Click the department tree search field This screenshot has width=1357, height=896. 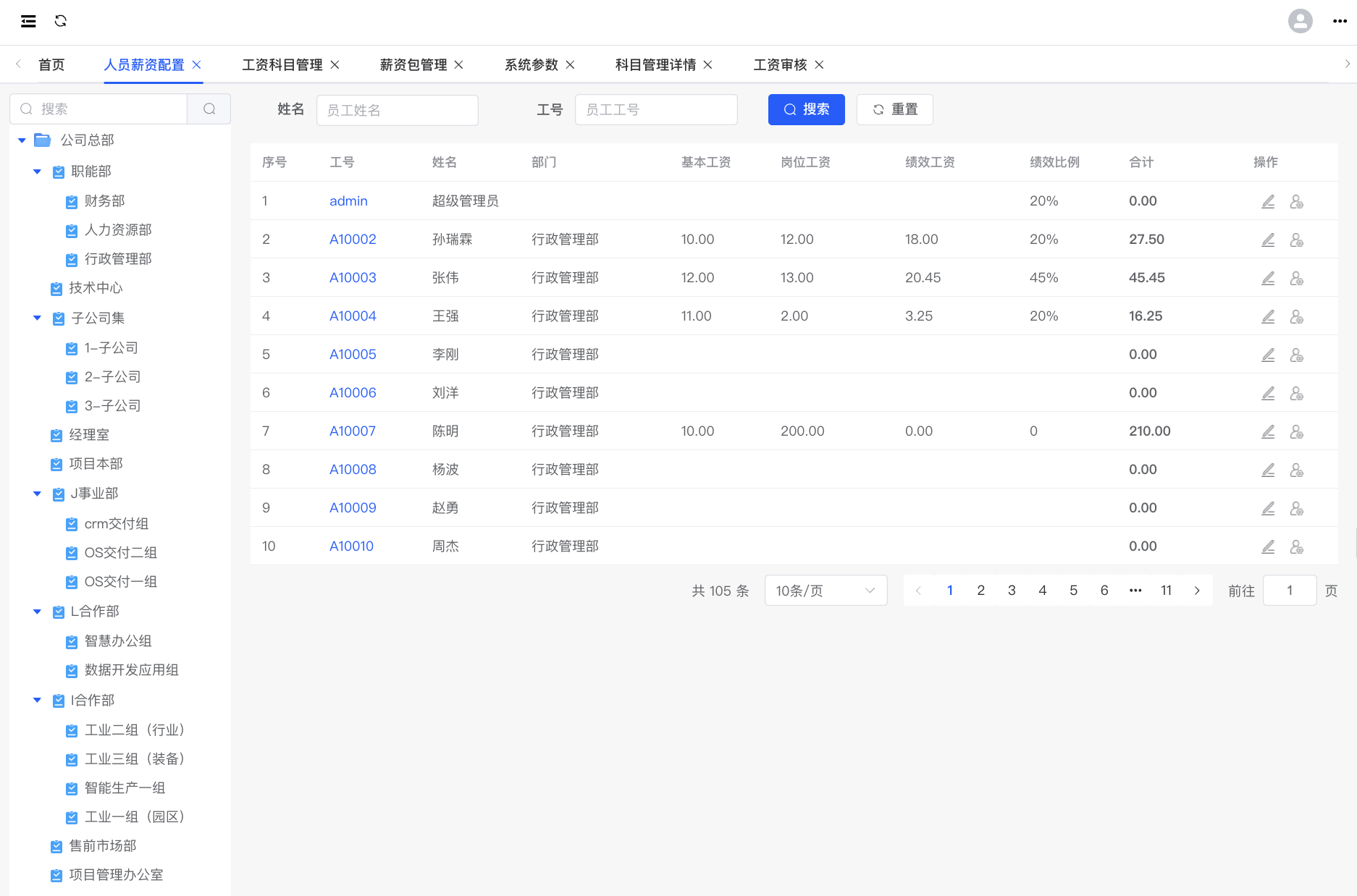pyautogui.click(x=98, y=109)
